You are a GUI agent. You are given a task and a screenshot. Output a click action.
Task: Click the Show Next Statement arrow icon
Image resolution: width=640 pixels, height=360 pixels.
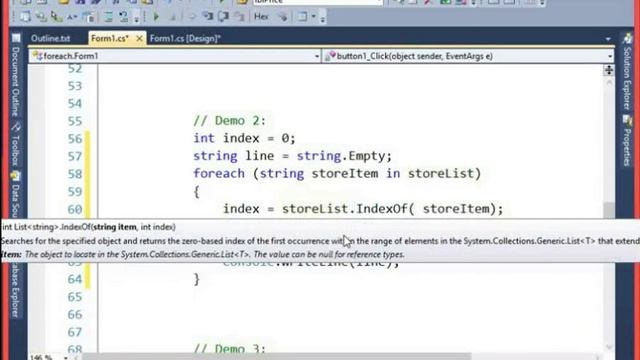tap(192, 17)
